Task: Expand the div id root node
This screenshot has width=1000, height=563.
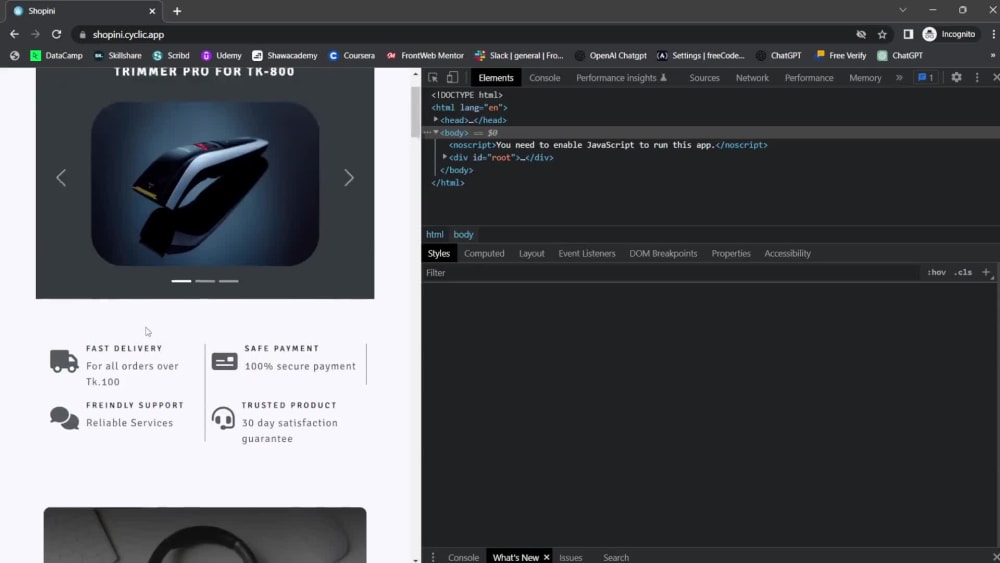Action: [445, 157]
